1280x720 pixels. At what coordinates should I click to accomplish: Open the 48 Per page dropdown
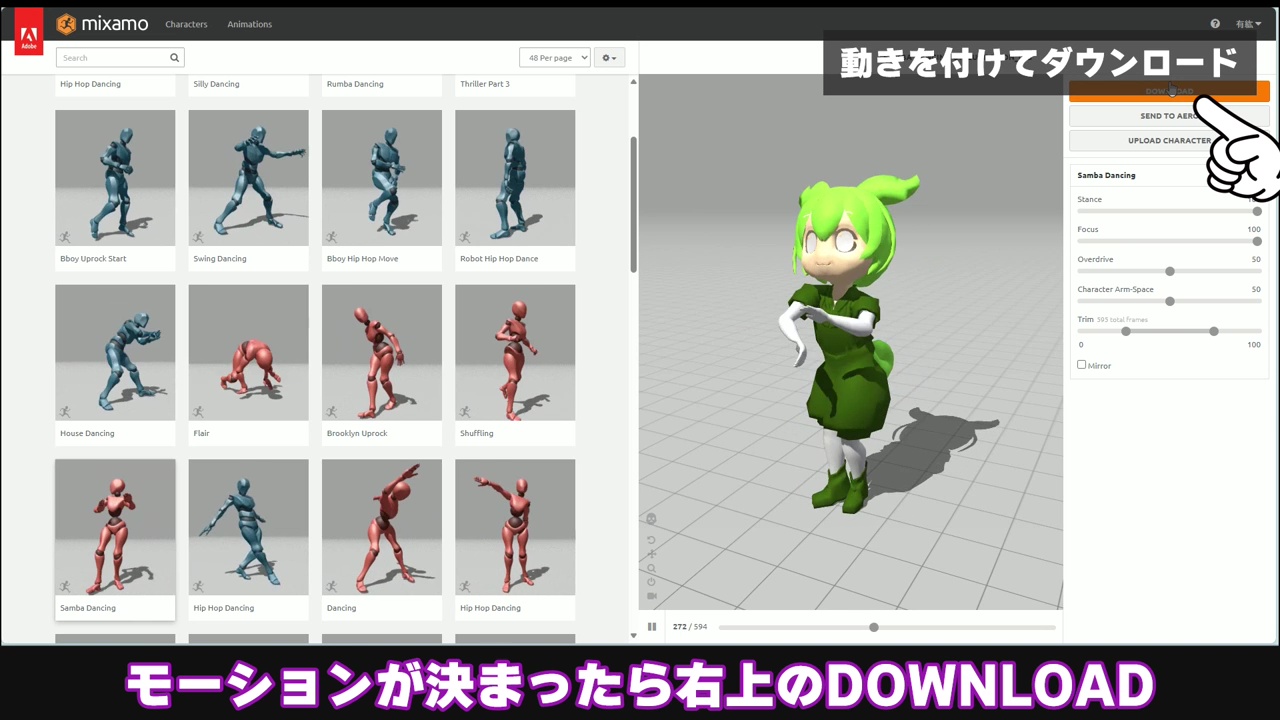point(555,58)
